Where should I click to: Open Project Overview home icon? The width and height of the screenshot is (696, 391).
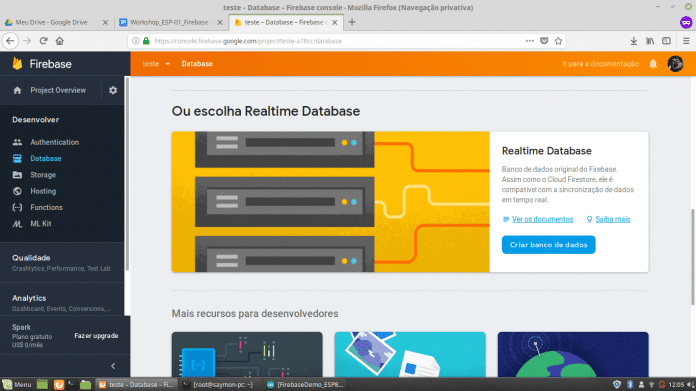pos(17,90)
